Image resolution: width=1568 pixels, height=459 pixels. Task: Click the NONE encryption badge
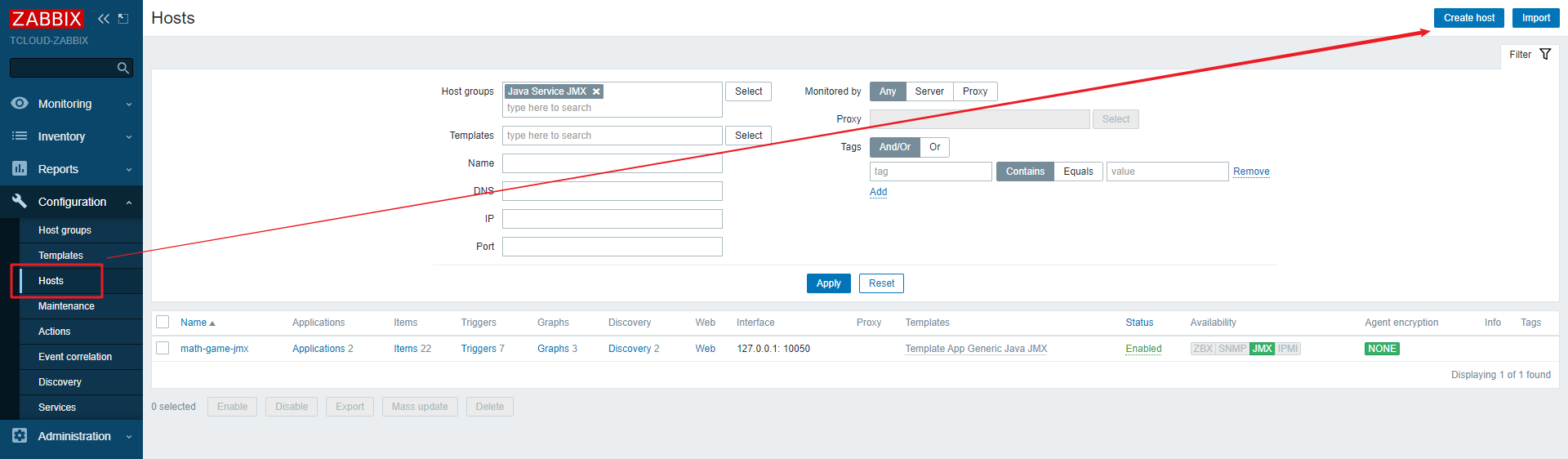pos(1382,349)
